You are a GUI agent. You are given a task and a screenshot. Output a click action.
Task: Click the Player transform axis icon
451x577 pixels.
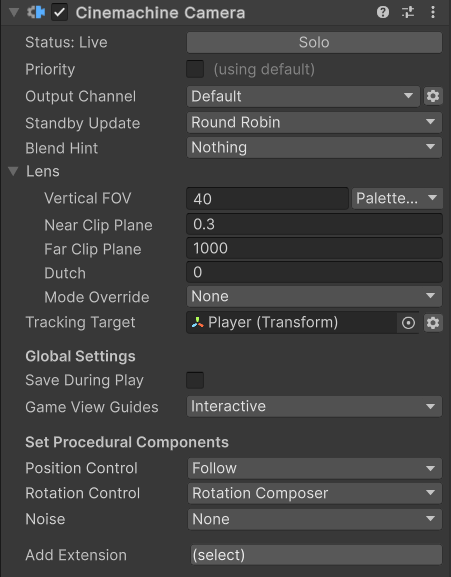(x=198, y=322)
